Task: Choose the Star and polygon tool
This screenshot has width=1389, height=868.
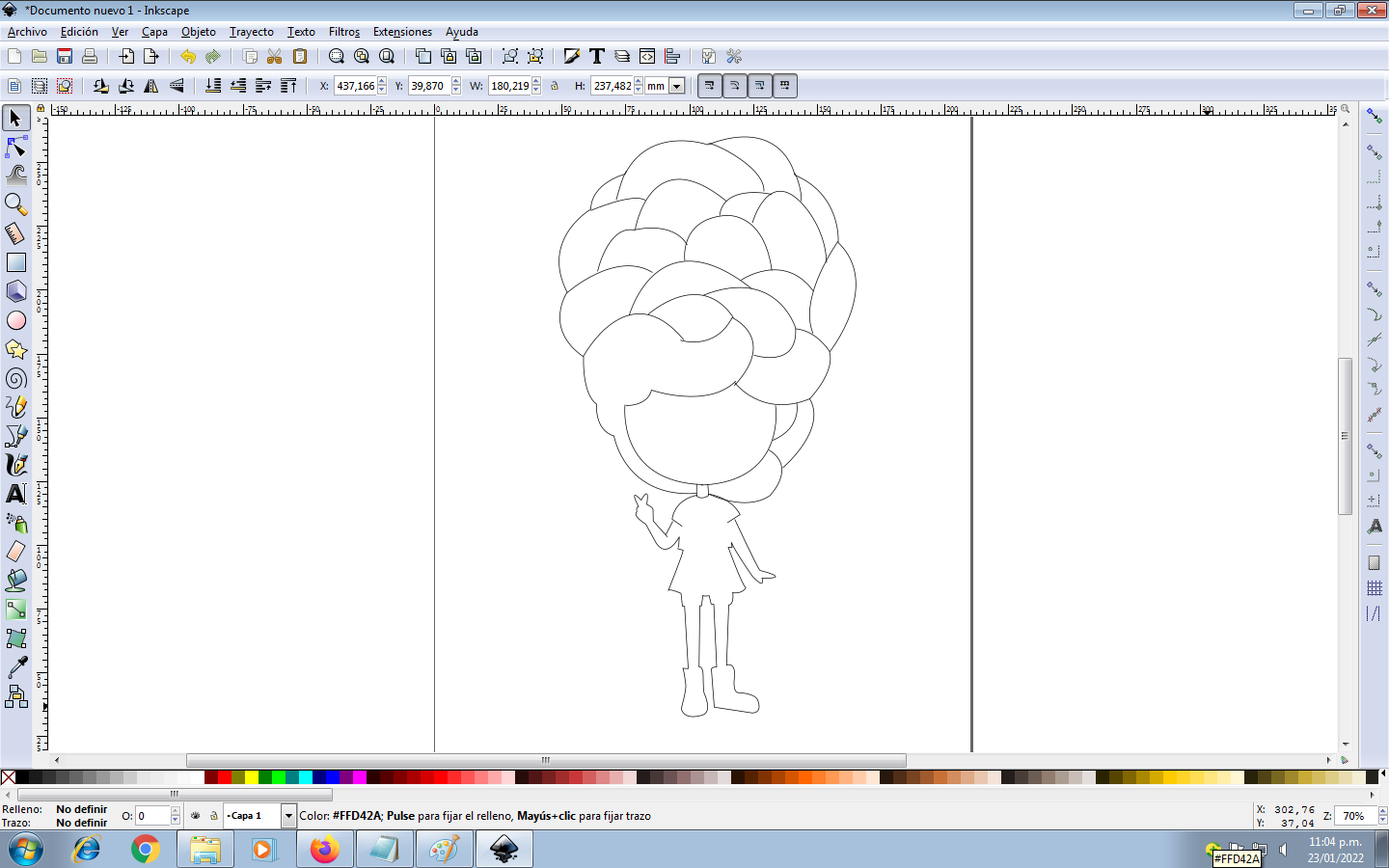Action: tap(15, 349)
